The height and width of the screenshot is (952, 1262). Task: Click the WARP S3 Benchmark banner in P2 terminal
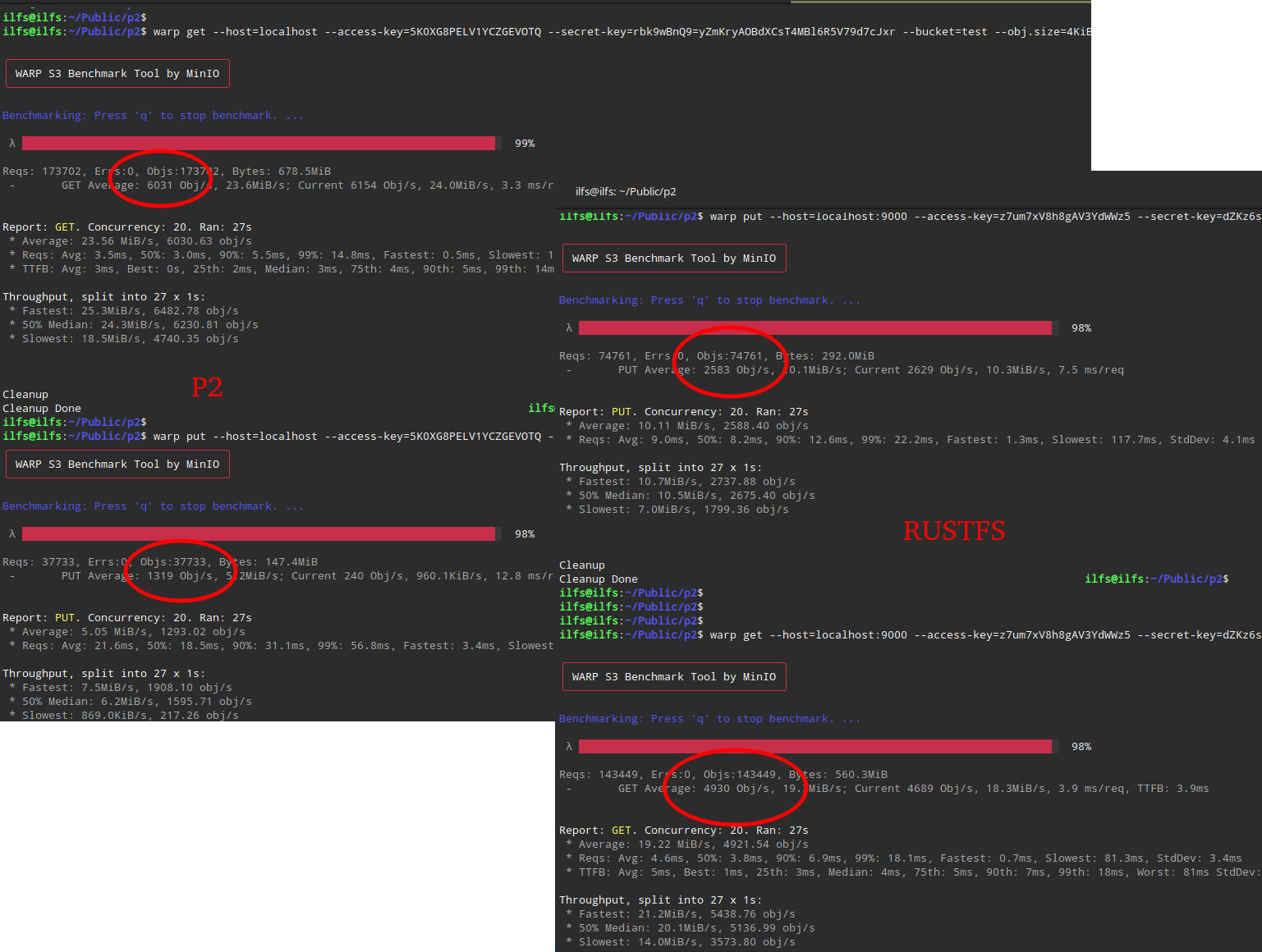click(x=117, y=73)
